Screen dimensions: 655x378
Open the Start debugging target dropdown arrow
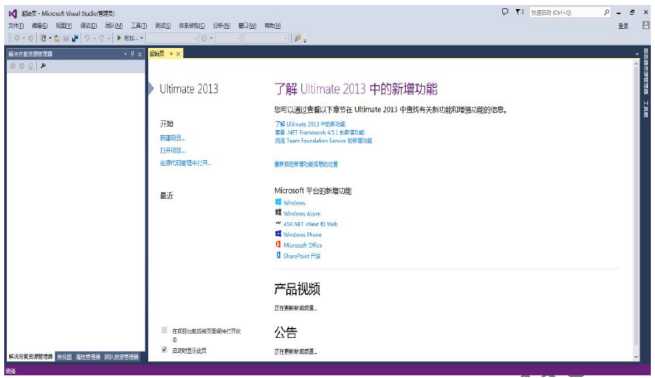(x=142, y=38)
